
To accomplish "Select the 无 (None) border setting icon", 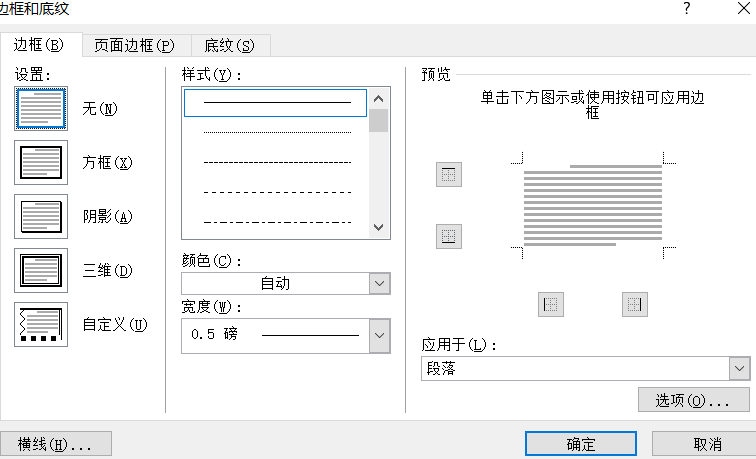I will pyautogui.click(x=41, y=108).
